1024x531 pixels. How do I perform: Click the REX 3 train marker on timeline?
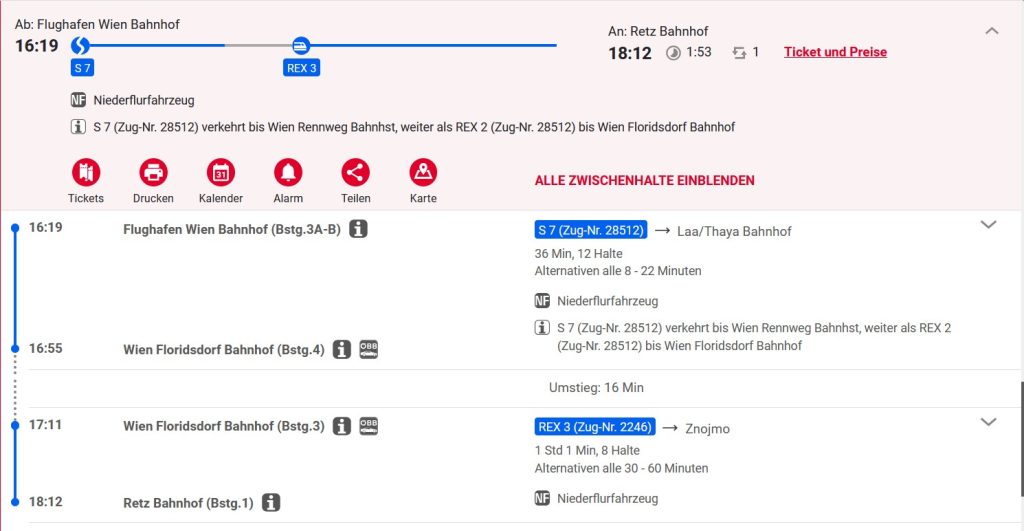[300, 45]
